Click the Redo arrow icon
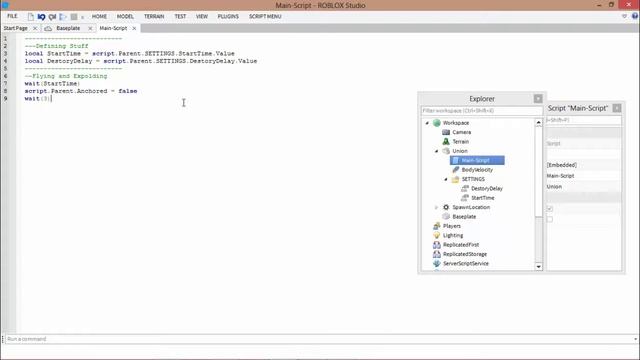 (52, 17)
